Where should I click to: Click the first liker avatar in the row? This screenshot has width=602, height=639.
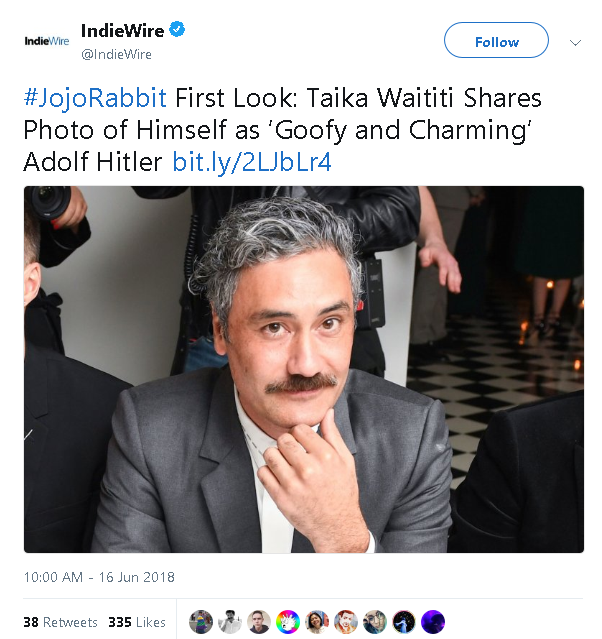click(201, 622)
